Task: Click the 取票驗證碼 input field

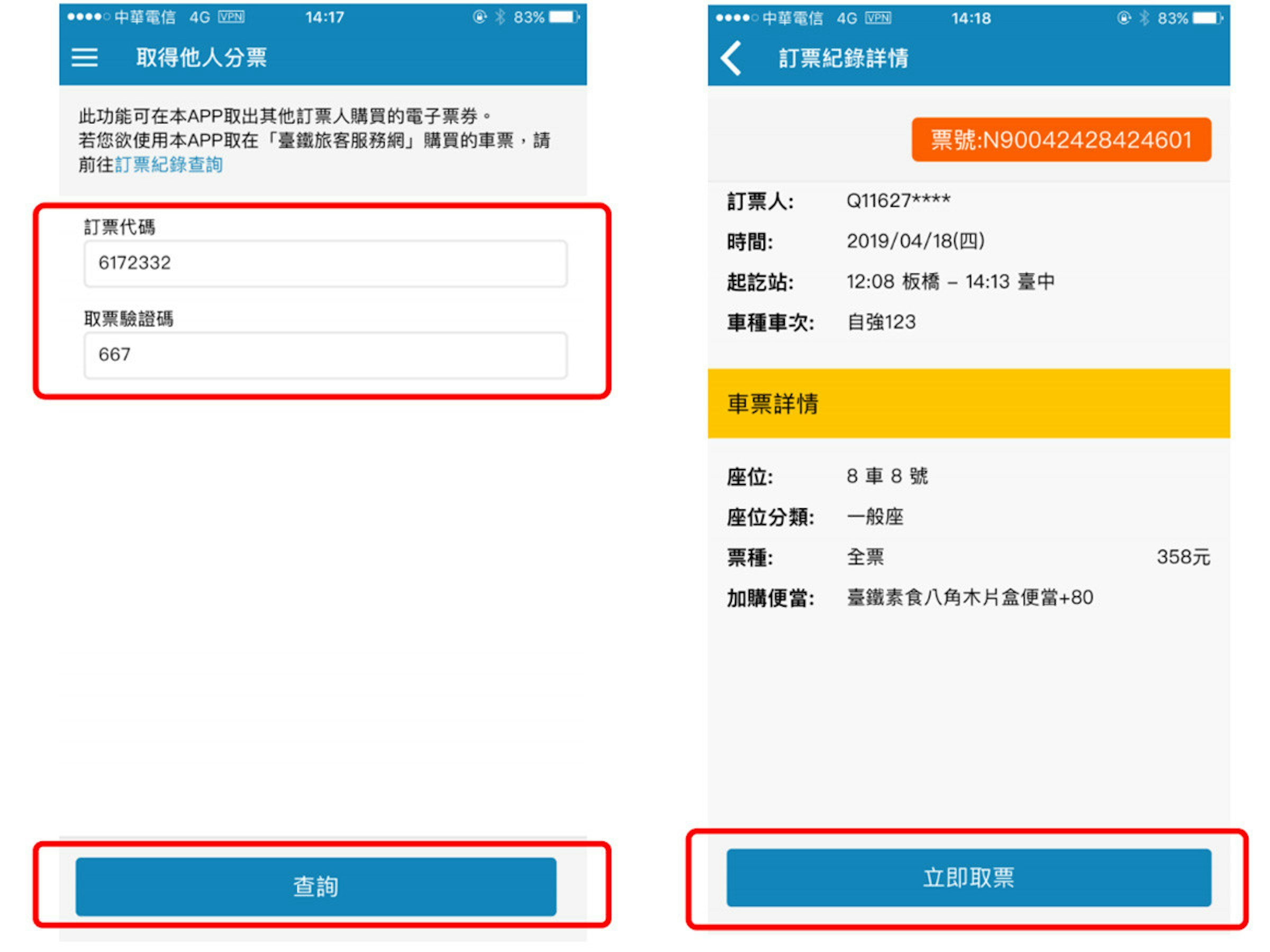Action: pos(325,355)
